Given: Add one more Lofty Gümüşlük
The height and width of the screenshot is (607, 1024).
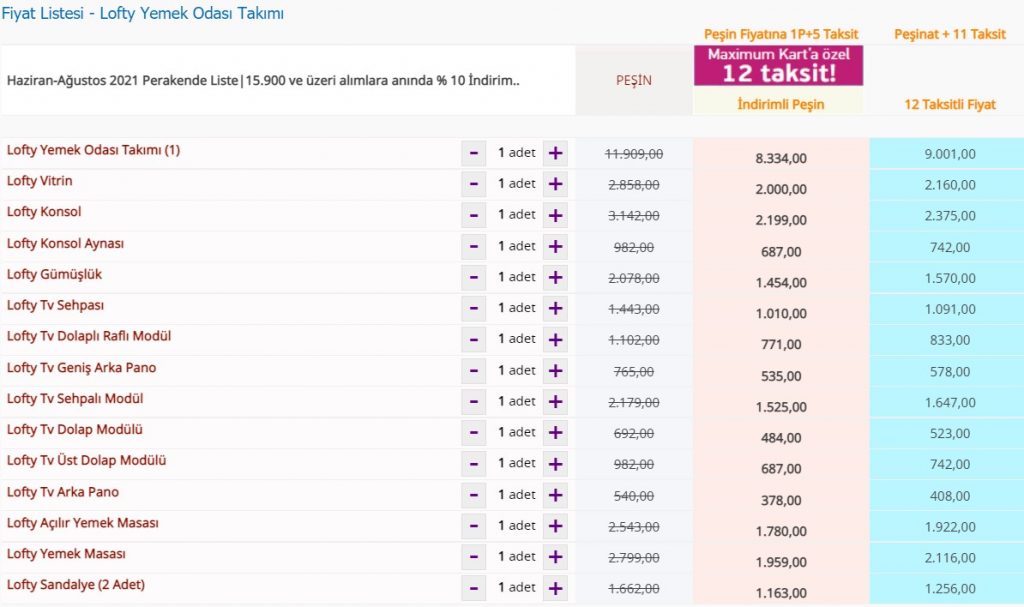Looking at the screenshot, I should [555, 277].
